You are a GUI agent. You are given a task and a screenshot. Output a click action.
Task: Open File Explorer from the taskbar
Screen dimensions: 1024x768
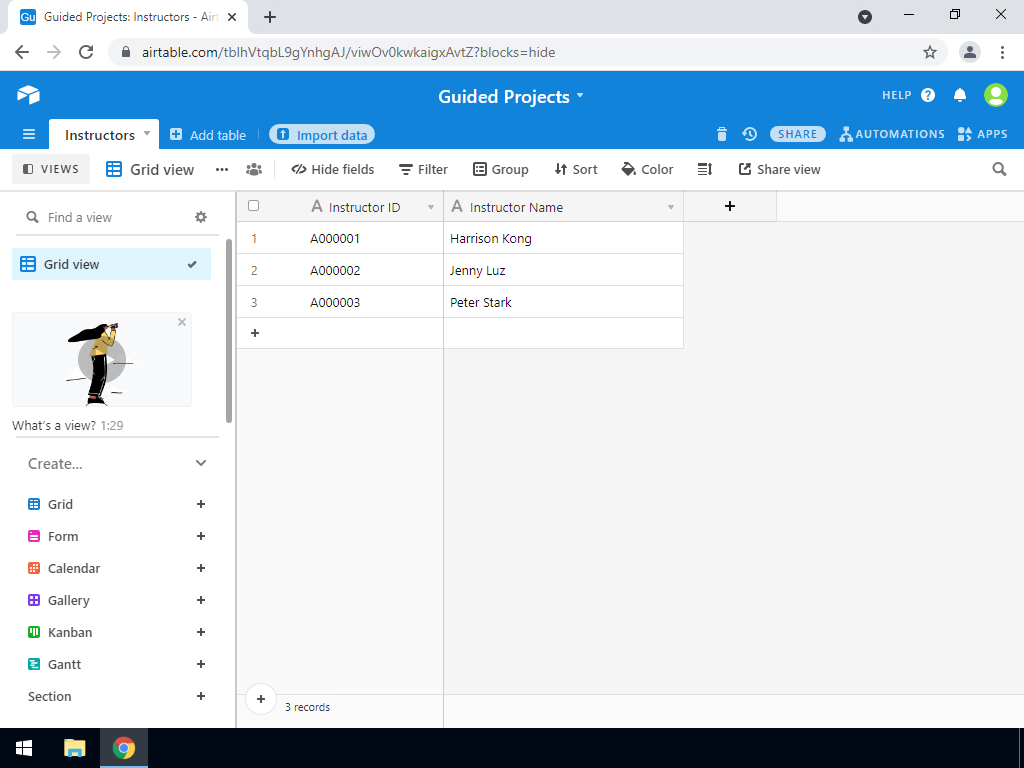tap(74, 748)
